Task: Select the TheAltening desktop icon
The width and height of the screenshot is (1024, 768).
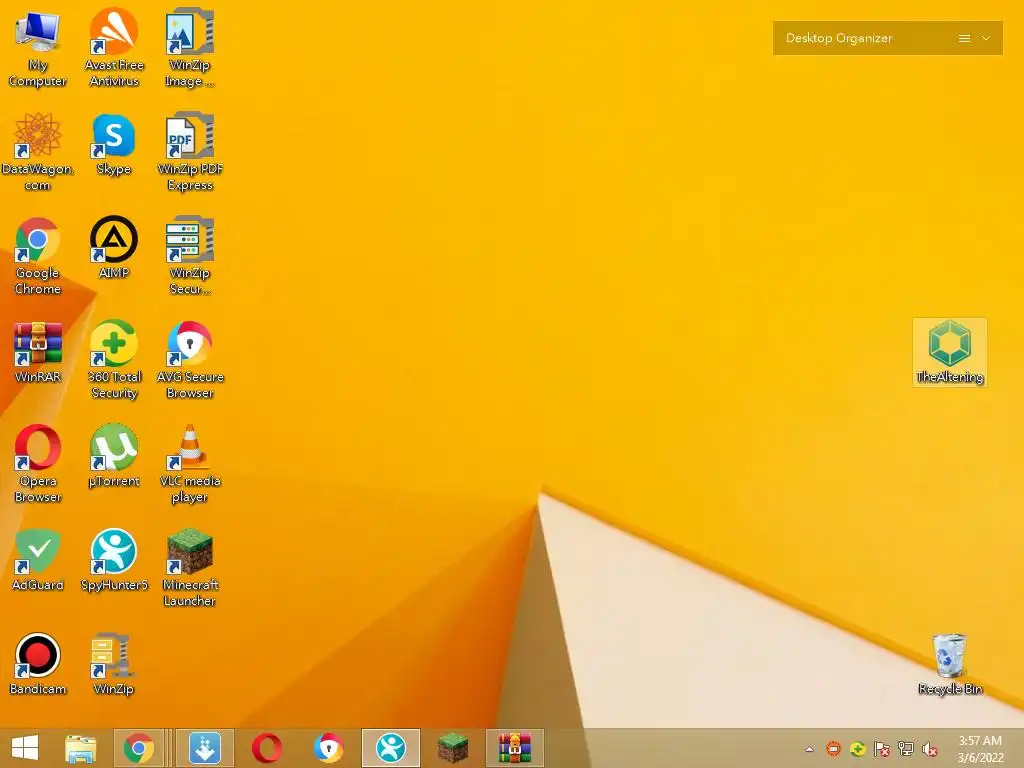Action: coord(950,352)
